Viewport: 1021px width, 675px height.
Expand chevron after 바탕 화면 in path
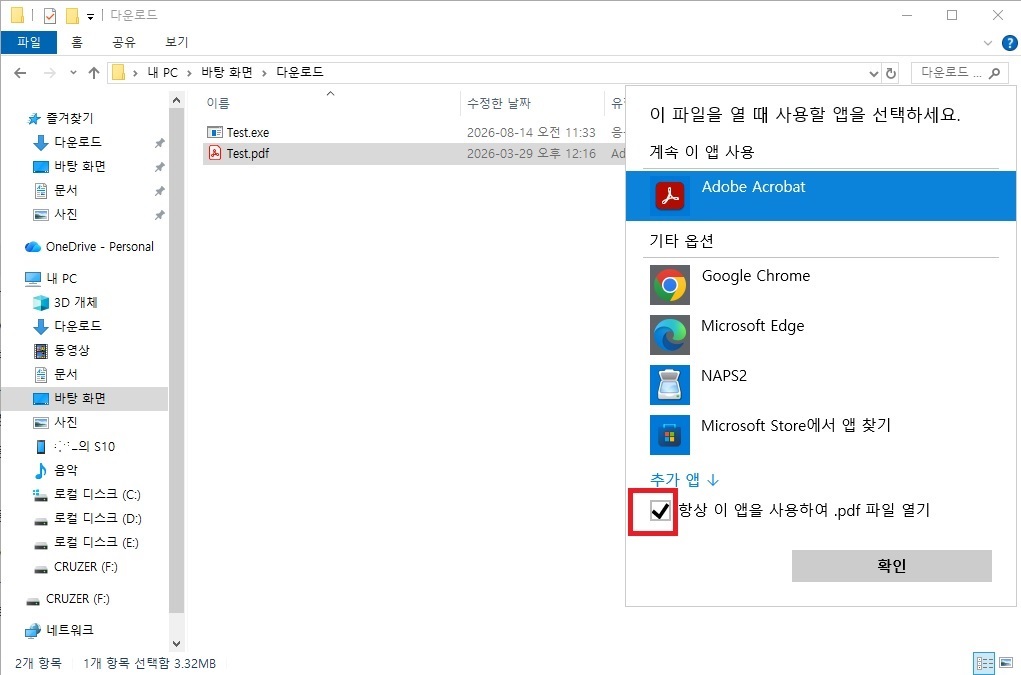pyautogui.click(x=264, y=73)
